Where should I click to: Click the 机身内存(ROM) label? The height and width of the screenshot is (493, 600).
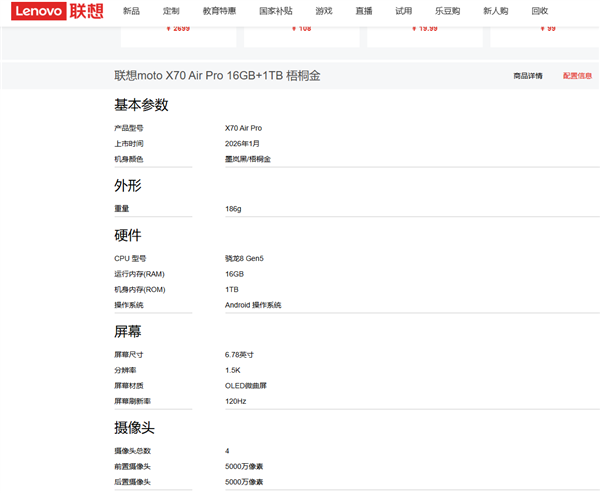(x=140, y=290)
